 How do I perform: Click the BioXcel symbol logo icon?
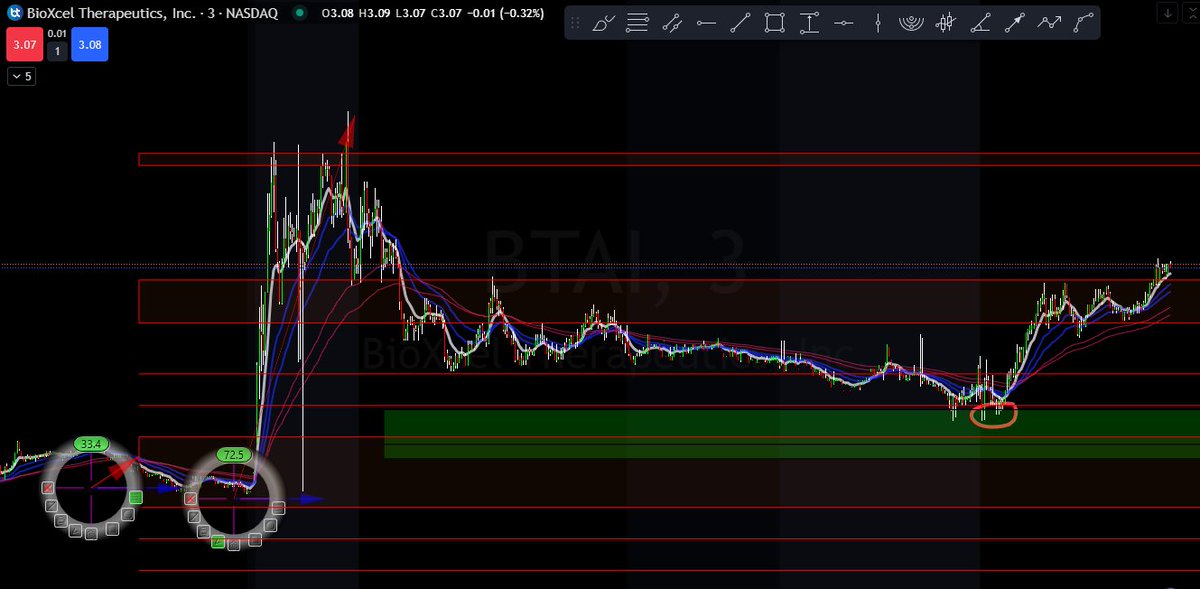15,13
